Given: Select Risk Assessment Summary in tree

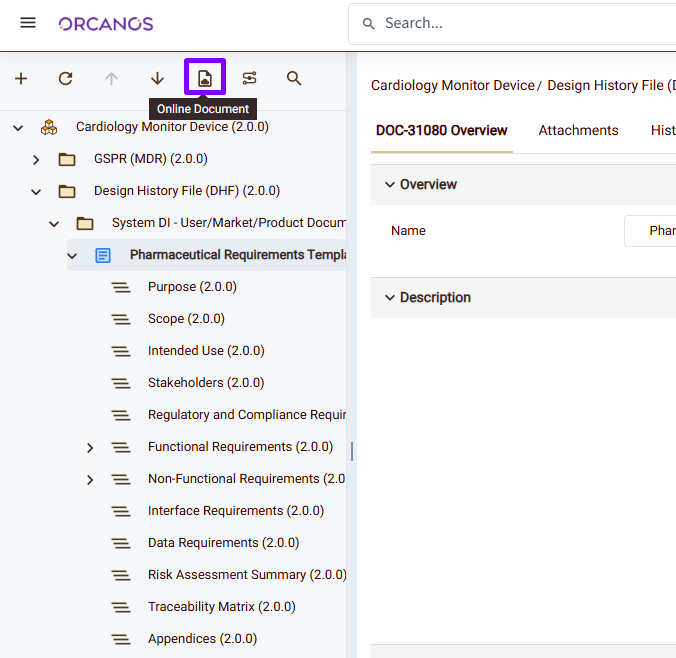Looking at the screenshot, I should [x=226, y=575].
